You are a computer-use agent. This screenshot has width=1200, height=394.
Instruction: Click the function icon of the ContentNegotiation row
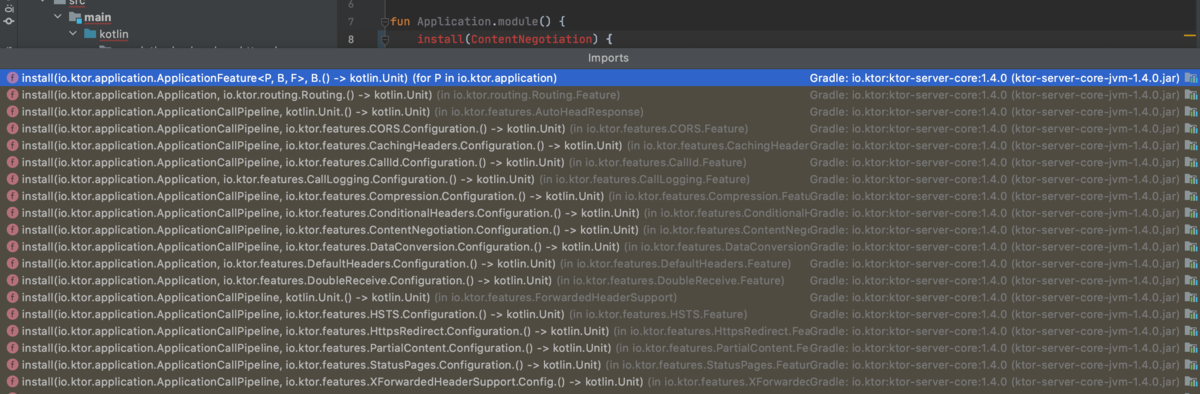pyautogui.click(x=12, y=230)
